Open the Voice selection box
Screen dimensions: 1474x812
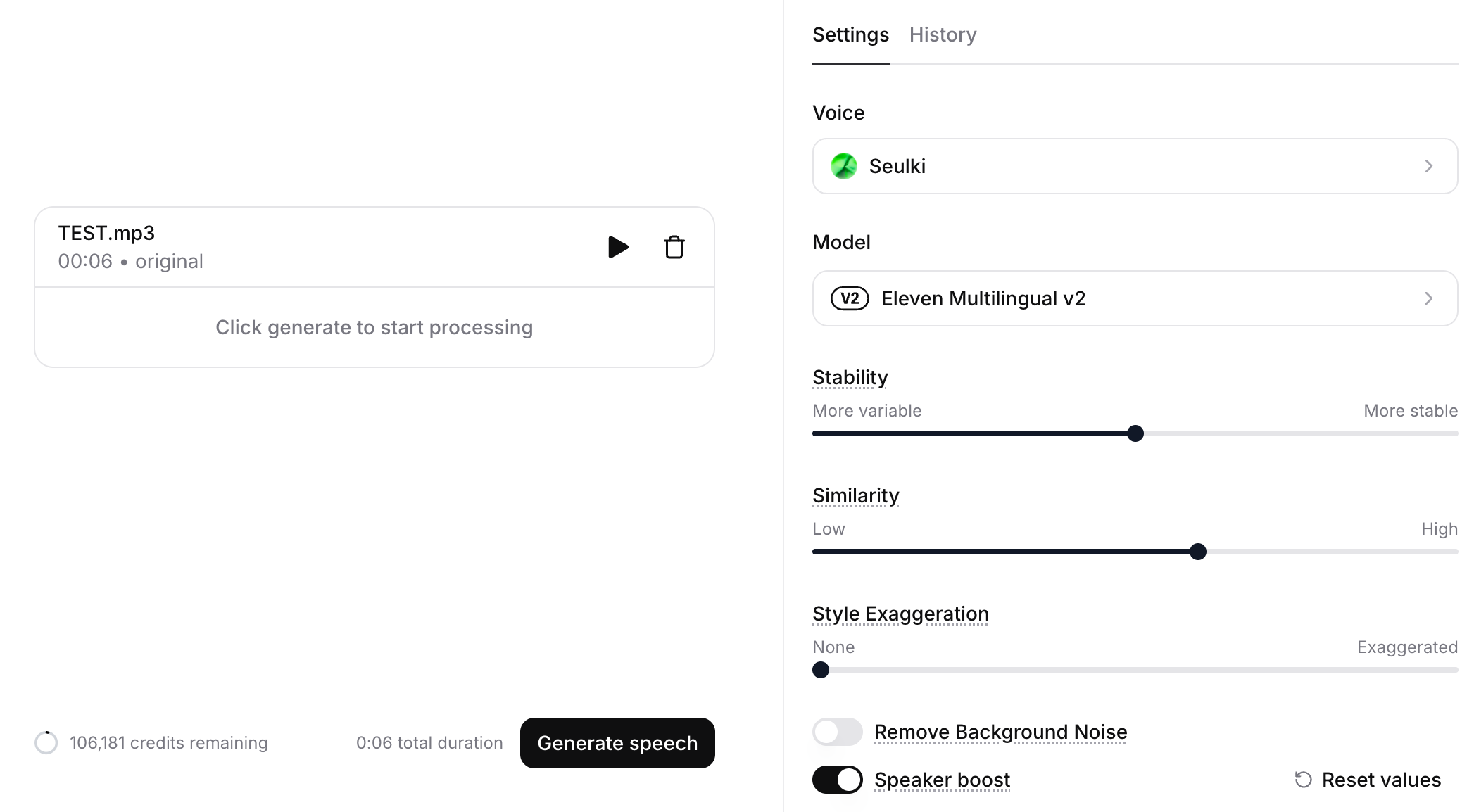[1134, 166]
